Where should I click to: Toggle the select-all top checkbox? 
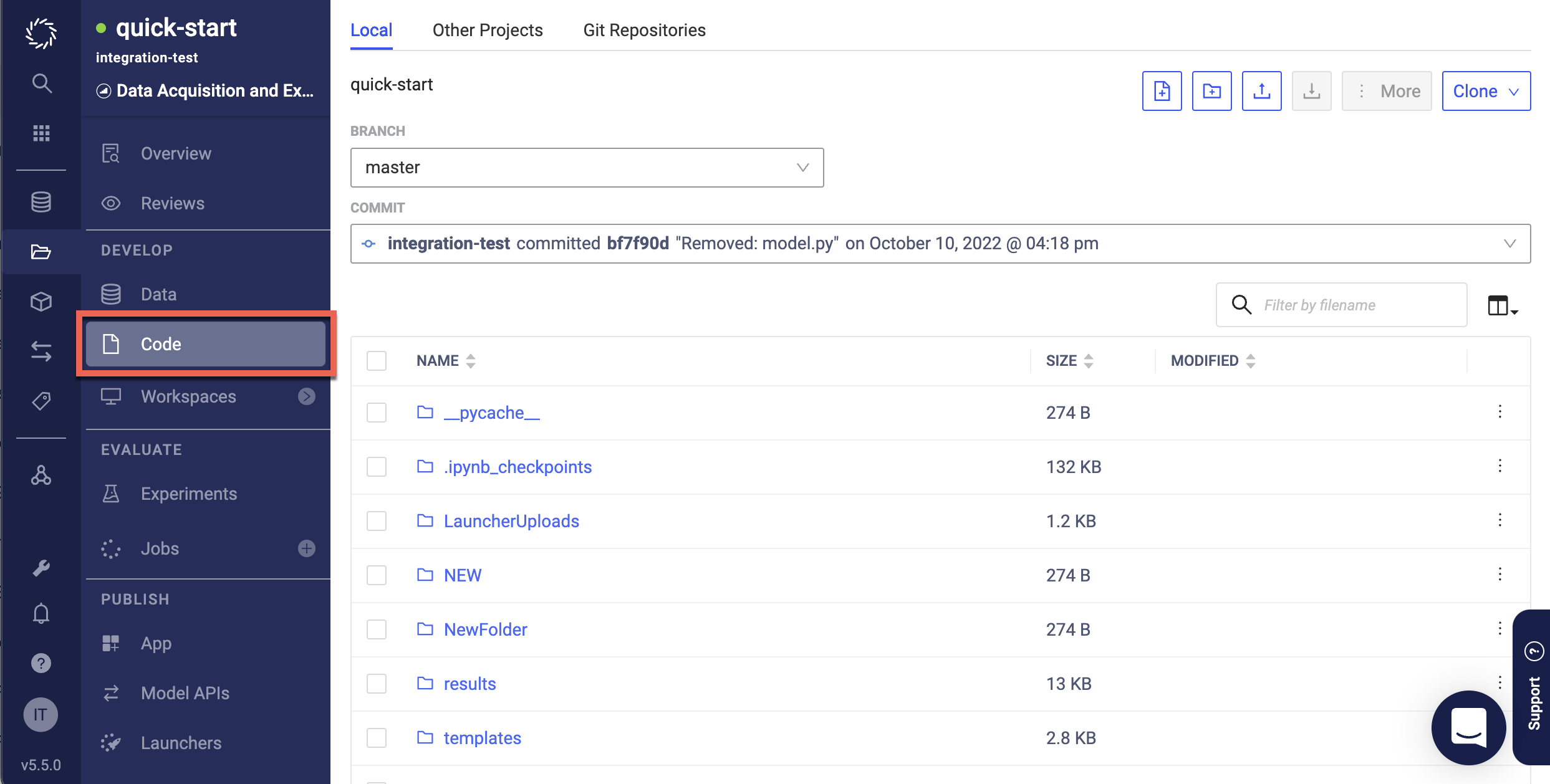point(377,359)
